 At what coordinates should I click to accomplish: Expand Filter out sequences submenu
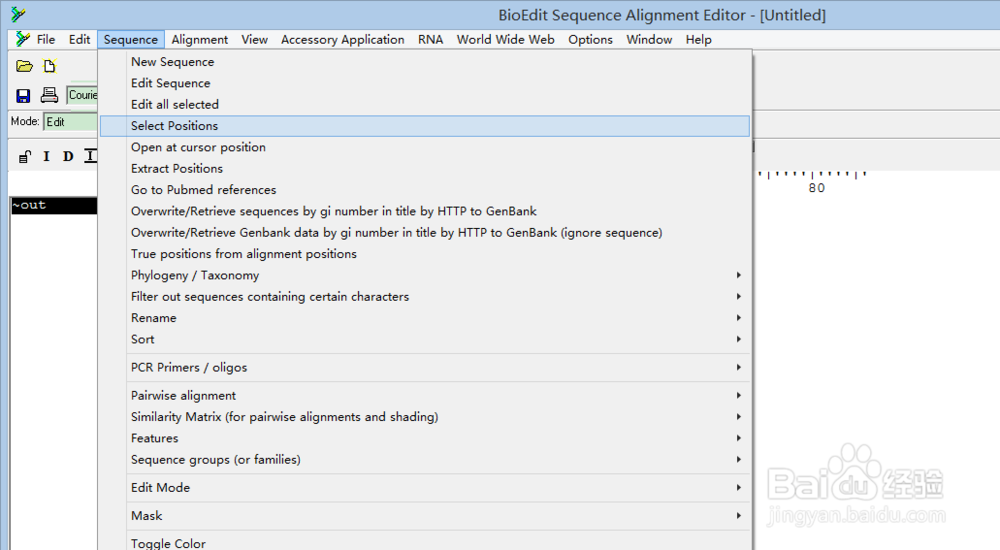pos(425,297)
